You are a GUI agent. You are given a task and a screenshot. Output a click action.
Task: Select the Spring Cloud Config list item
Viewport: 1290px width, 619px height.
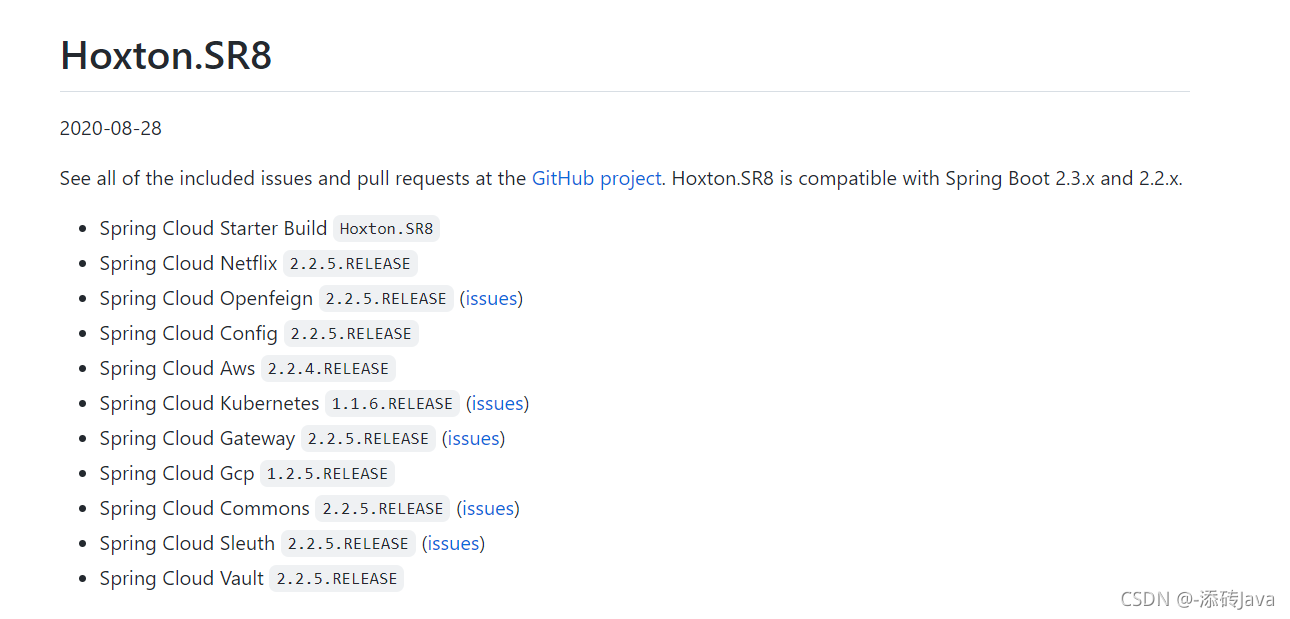(188, 333)
